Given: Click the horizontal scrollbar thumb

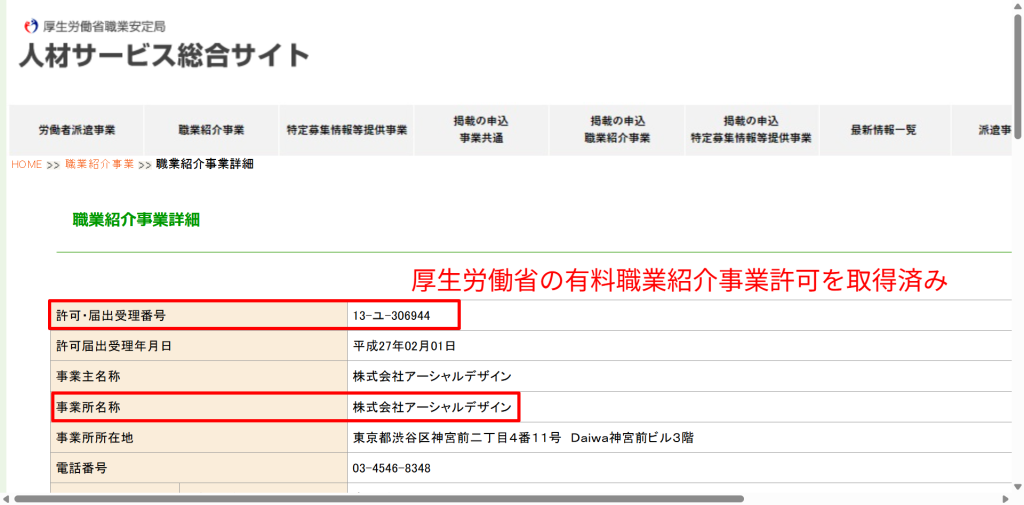Looking at the screenshot, I should click(x=379, y=499).
